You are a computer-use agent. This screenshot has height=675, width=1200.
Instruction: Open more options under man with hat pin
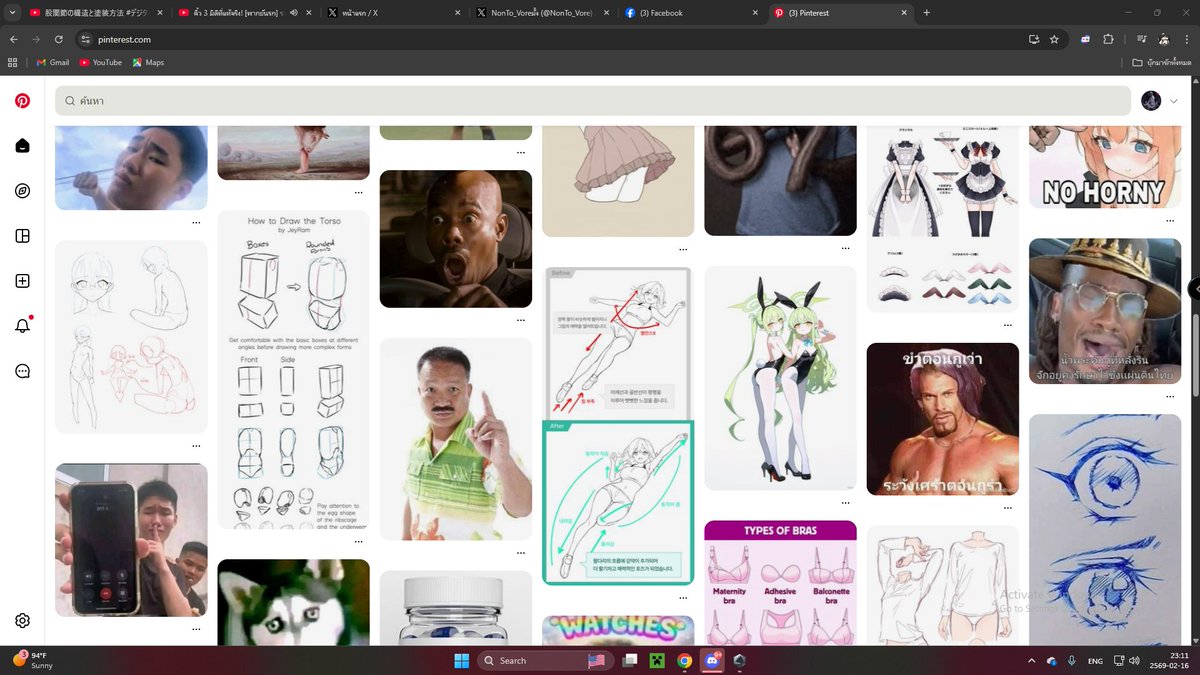click(1170, 397)
